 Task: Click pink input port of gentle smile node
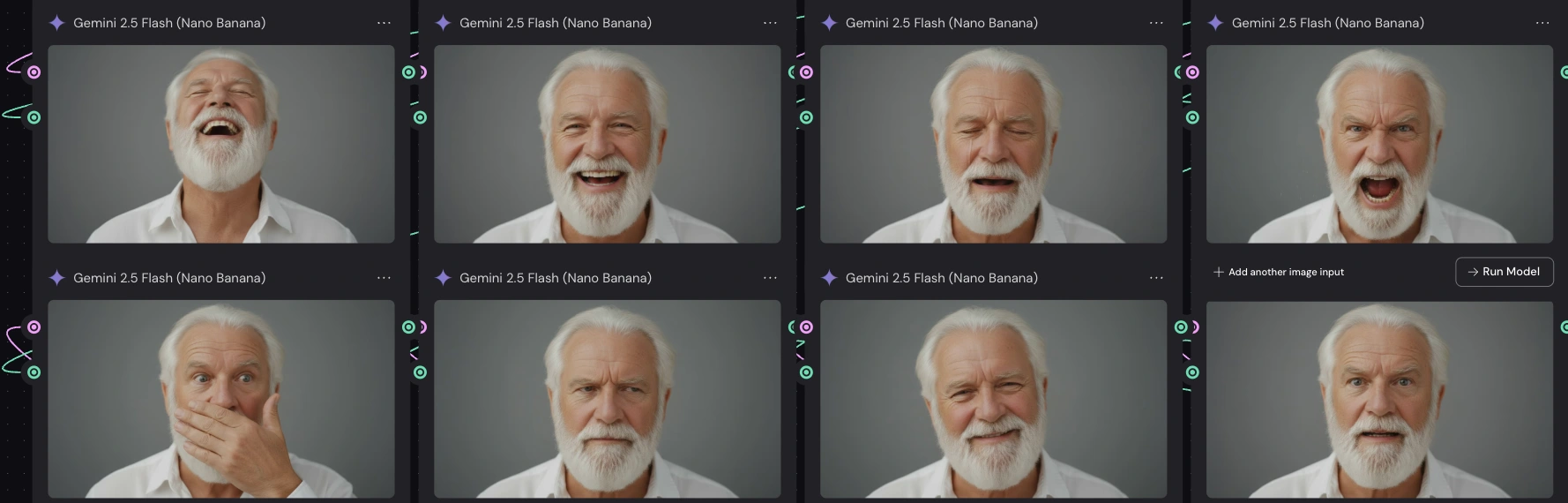coord(806,327)
